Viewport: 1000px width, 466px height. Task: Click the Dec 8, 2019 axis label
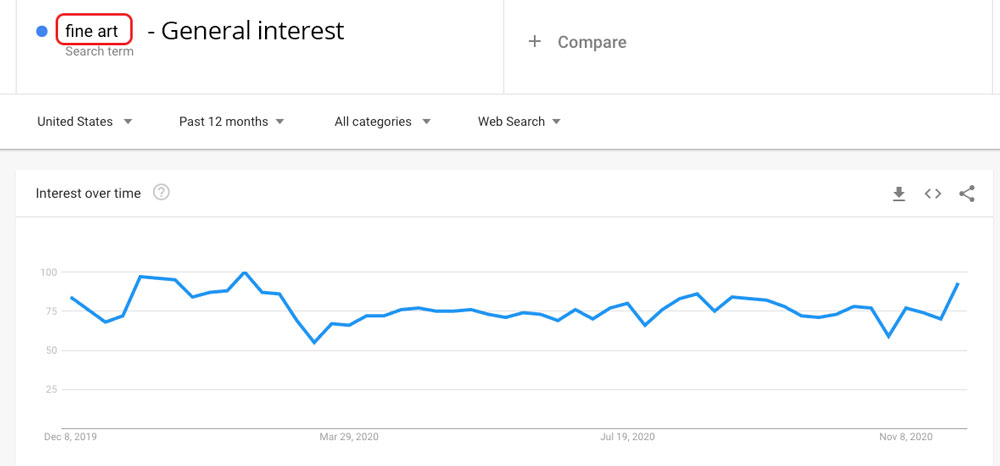[70, 437]
